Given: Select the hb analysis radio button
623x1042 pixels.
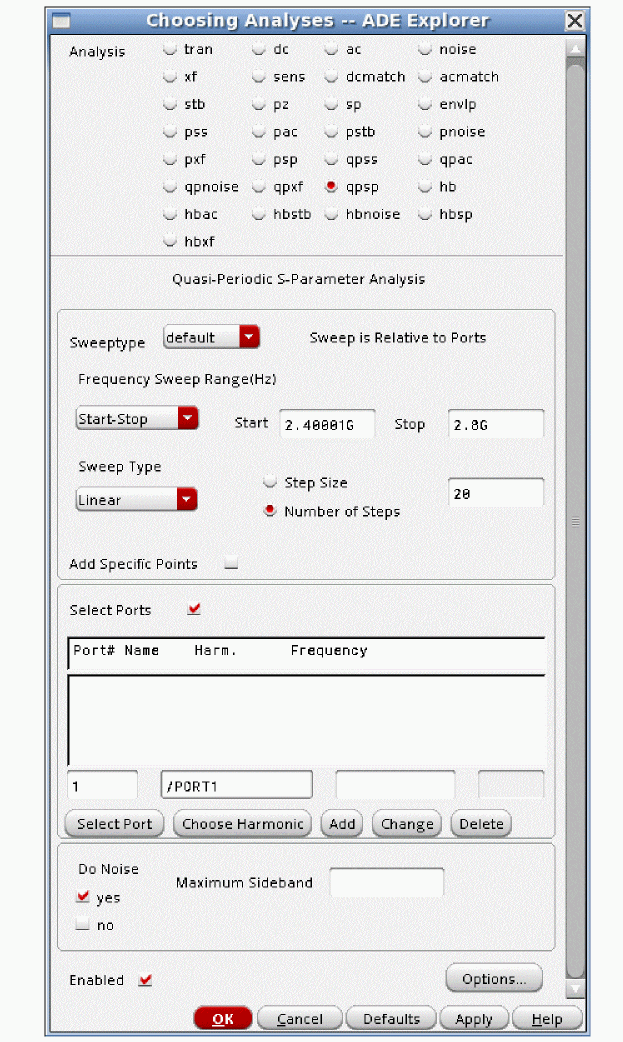Looking at the screenshot, I should point(425,187).
